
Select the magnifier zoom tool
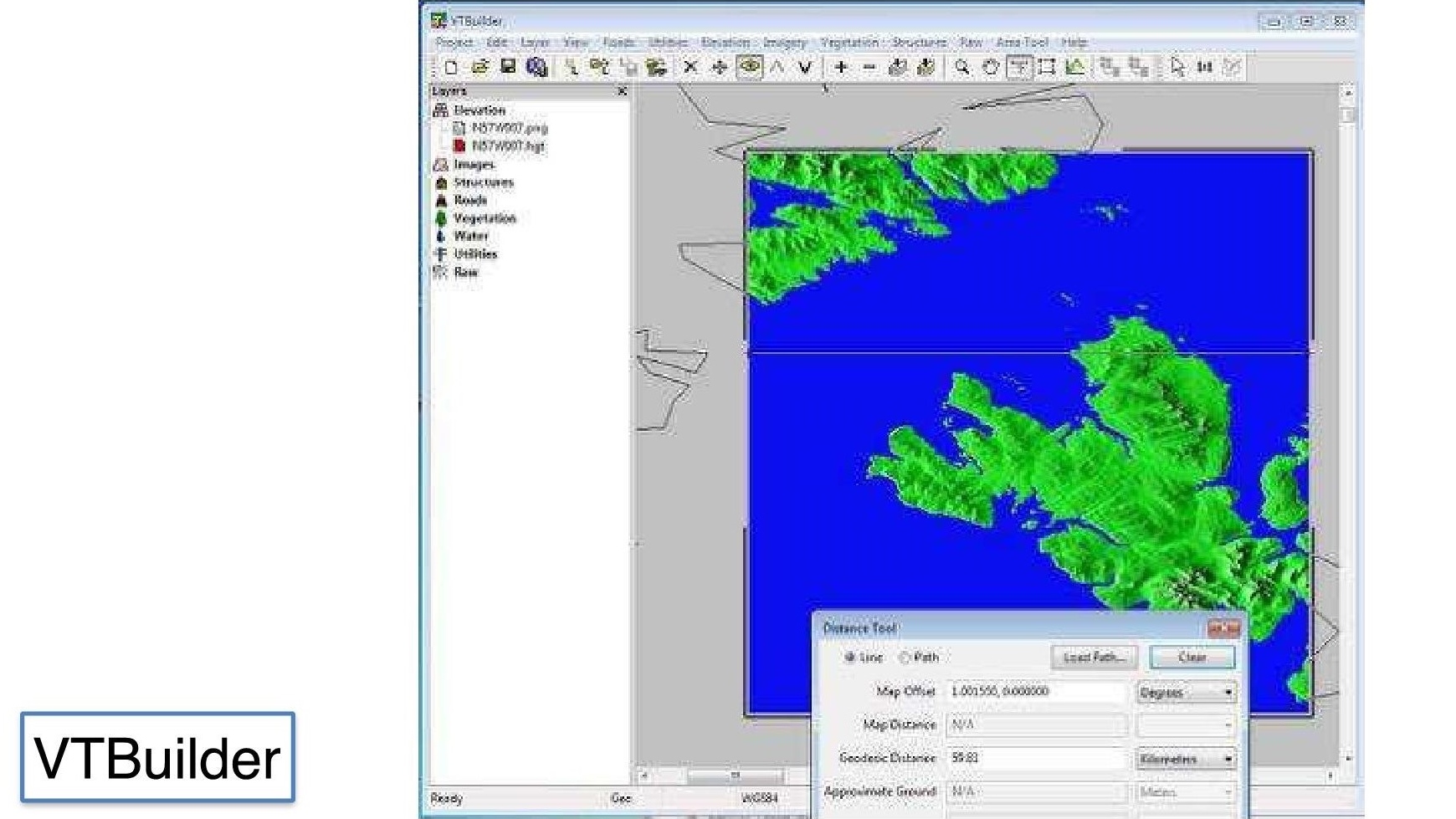[x=962, y=67]
